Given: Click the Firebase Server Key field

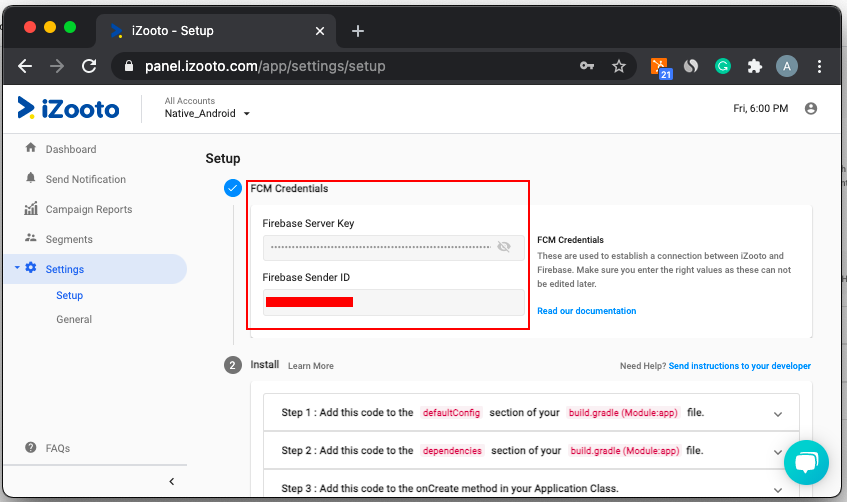Looking at the screenshot, I should 393,247.
